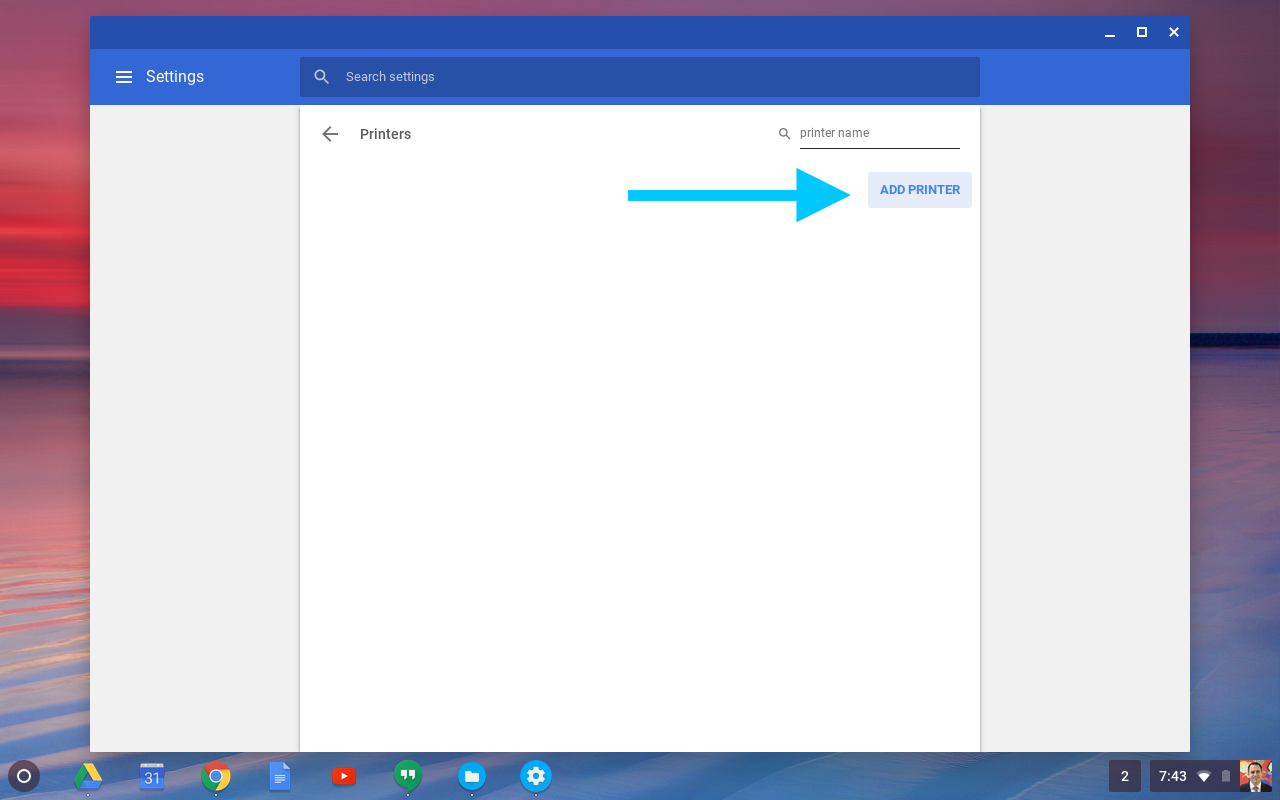Screen dimensions: 1280x800
Task: Click the Wi-Fi icon in the status tray
Action: (x=1204, y=776)
